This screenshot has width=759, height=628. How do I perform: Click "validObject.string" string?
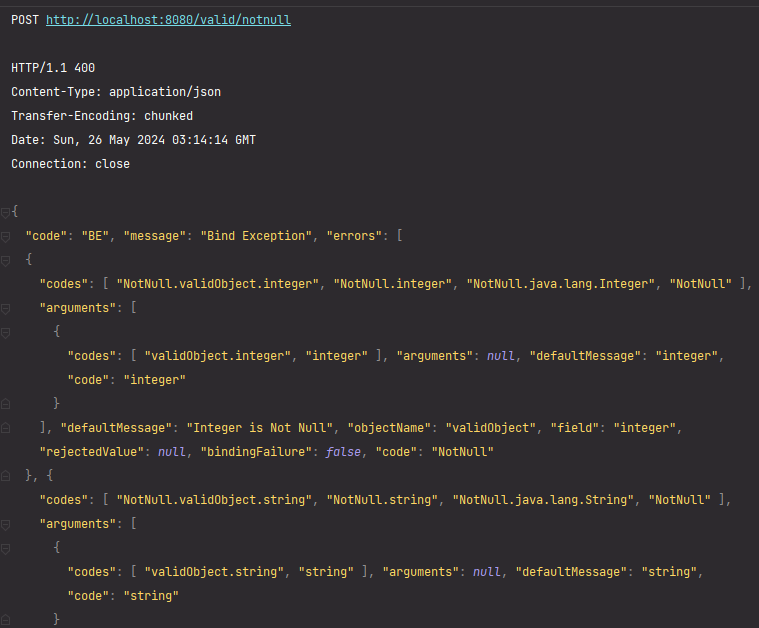pos(214,572)
